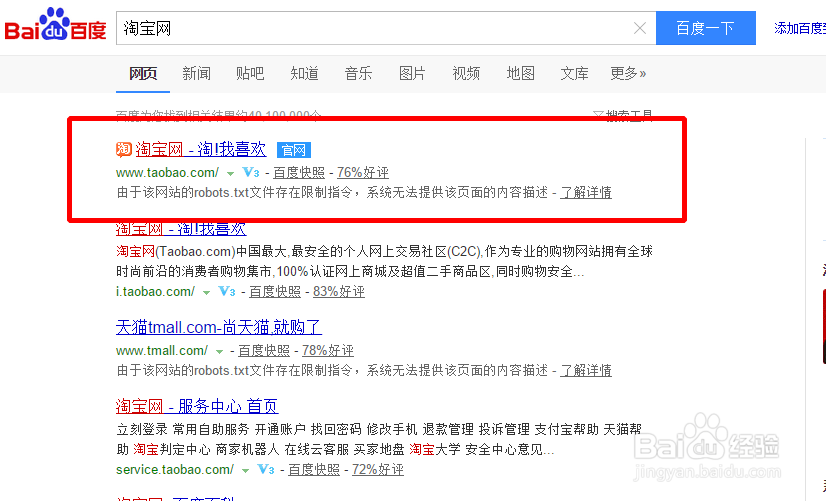Viewport: 826px width, 501px height.
Task: Click the Taobao favicon next to the first result
Action: coord(124,150)
